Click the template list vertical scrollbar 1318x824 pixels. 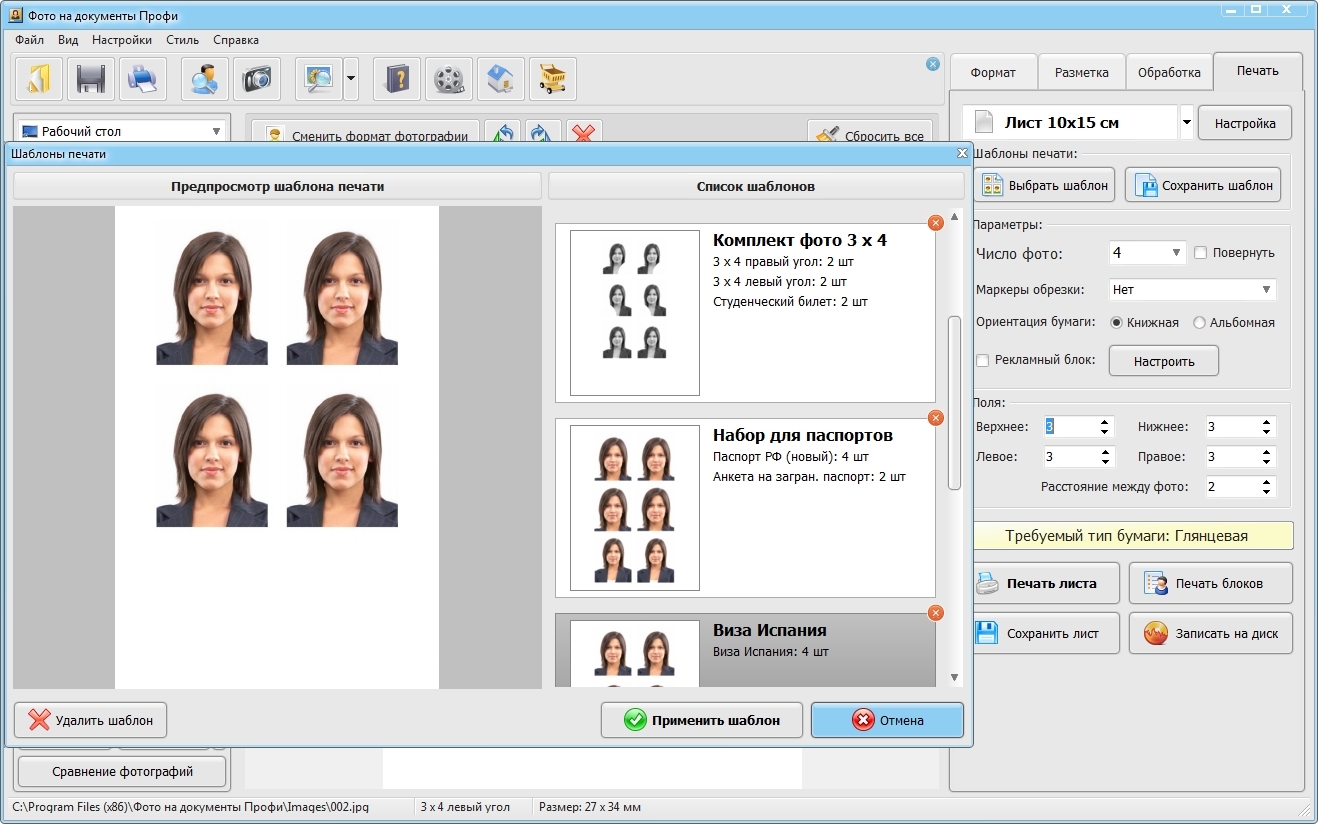954,403
